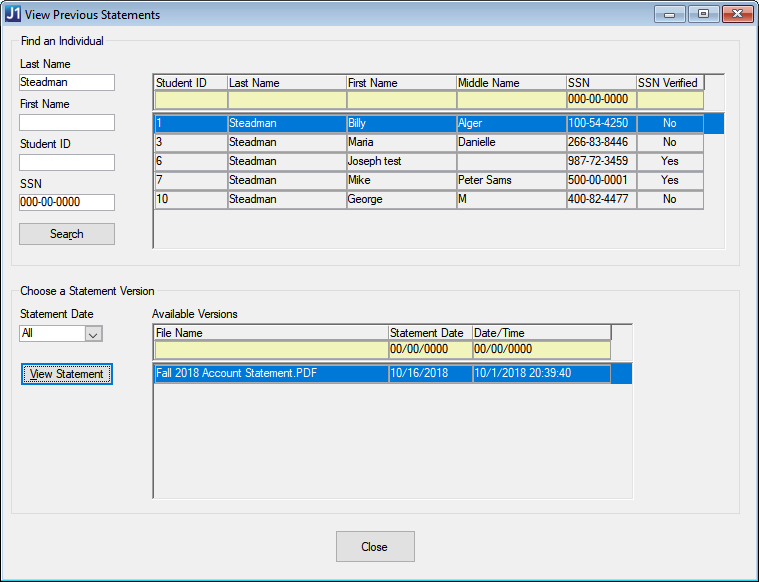Image resolution: width=759 pixels, height=582 pixels.
Task: Click the File Name column header
Action: 270,333
